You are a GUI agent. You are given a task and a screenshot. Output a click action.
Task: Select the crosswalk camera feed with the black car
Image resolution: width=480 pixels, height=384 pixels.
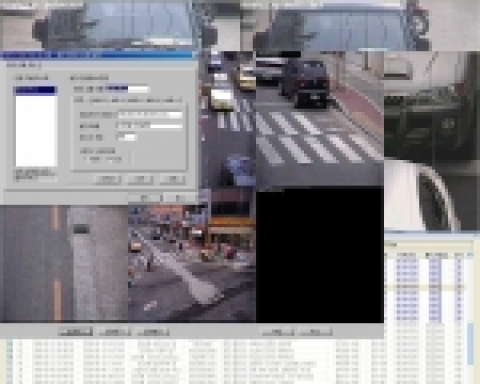pos(320,119)
